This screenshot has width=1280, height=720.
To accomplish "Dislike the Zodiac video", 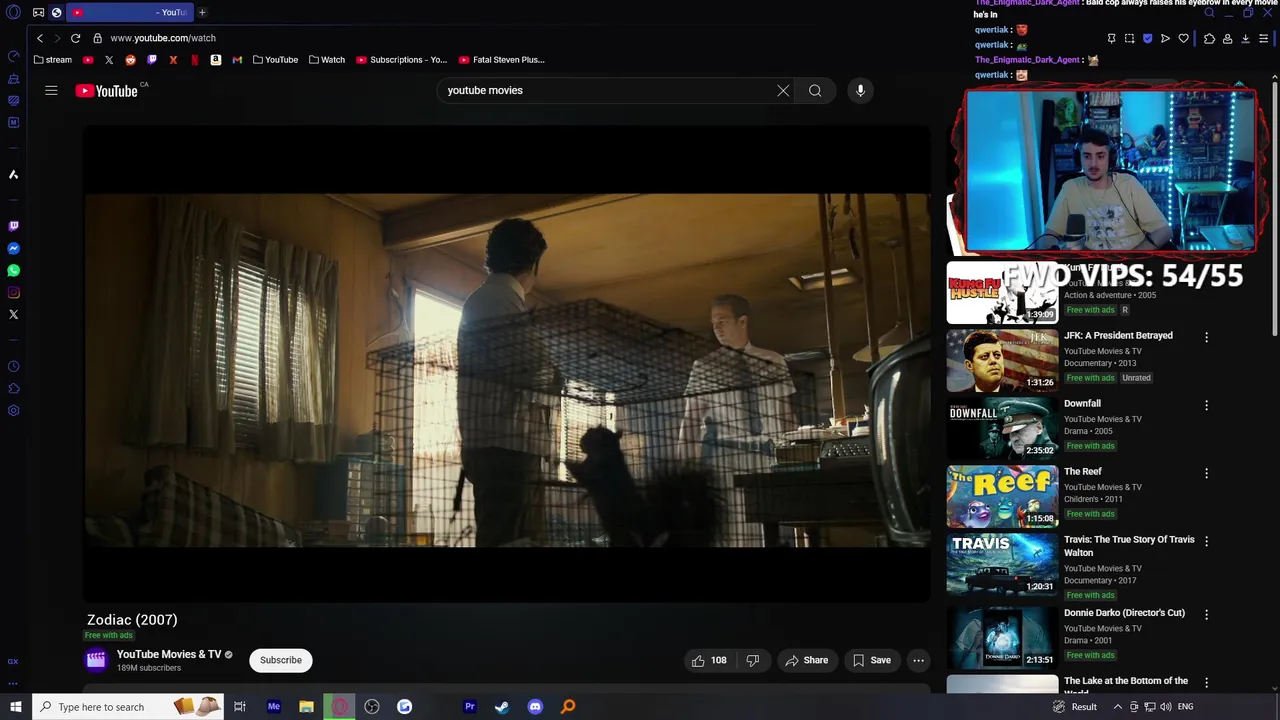I will click(753, 660).
